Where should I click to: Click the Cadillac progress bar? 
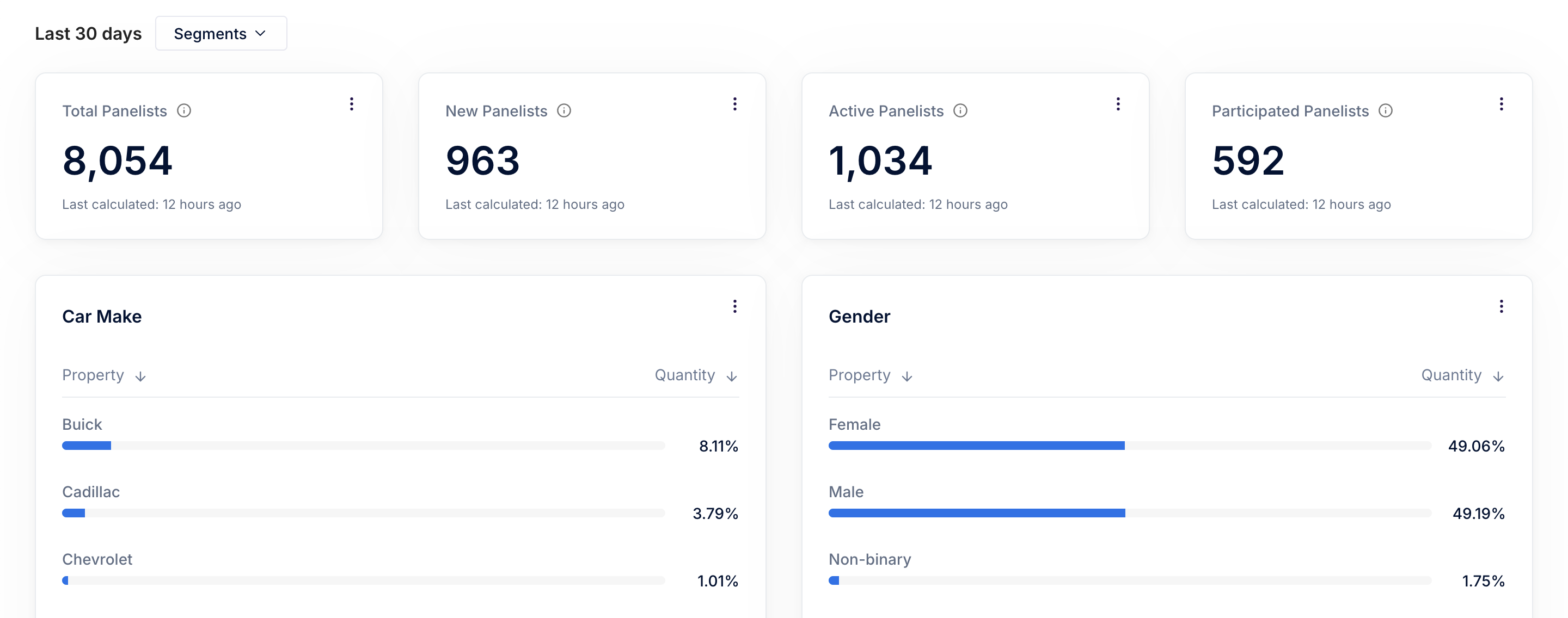tap(363, 514)
